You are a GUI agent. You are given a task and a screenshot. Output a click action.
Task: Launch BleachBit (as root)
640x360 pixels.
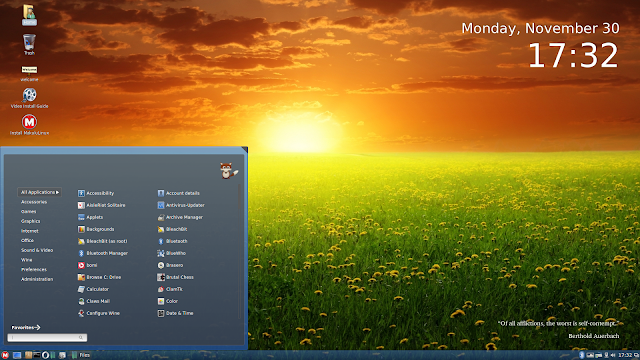[x=102, y=241]
